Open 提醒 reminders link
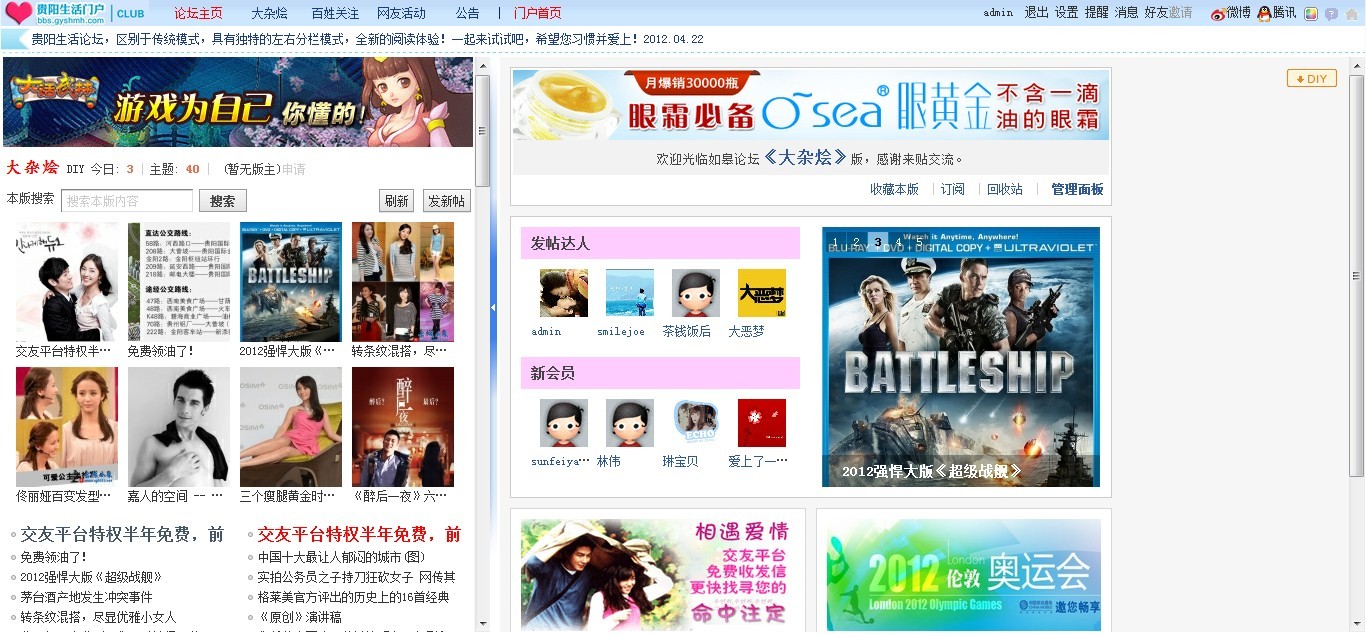This screenshot has width=1366, height=636. [1096, 13]
